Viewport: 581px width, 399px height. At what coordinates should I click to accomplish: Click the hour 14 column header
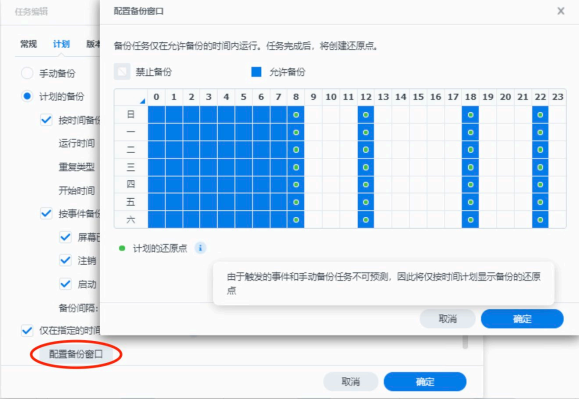tap(401, 97)
